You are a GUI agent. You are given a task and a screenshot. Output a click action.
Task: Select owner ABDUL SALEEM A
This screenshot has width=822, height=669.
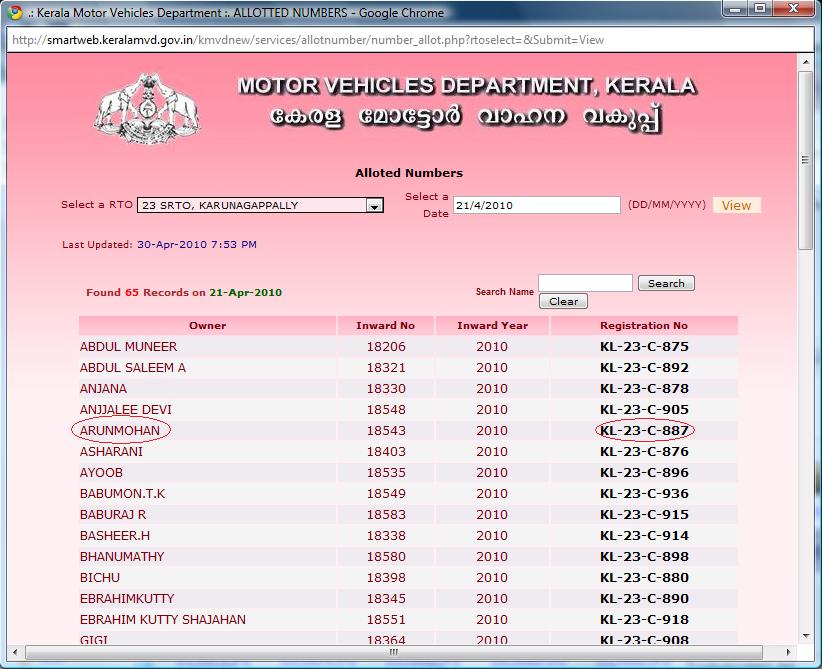pyautogui.click(x=133, y=368)
